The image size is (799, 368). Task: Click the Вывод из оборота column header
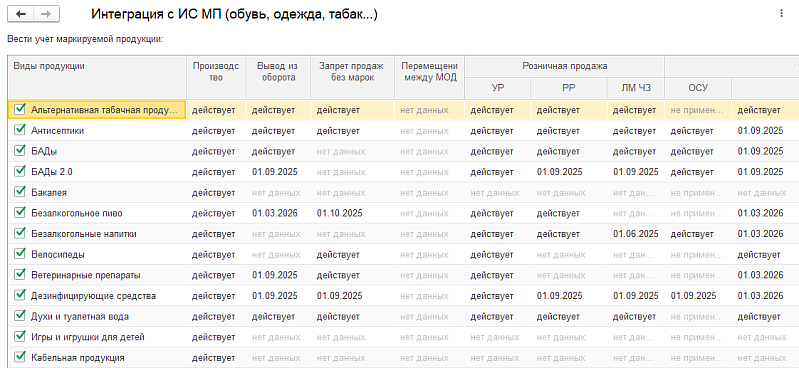(x=278, y=77)
